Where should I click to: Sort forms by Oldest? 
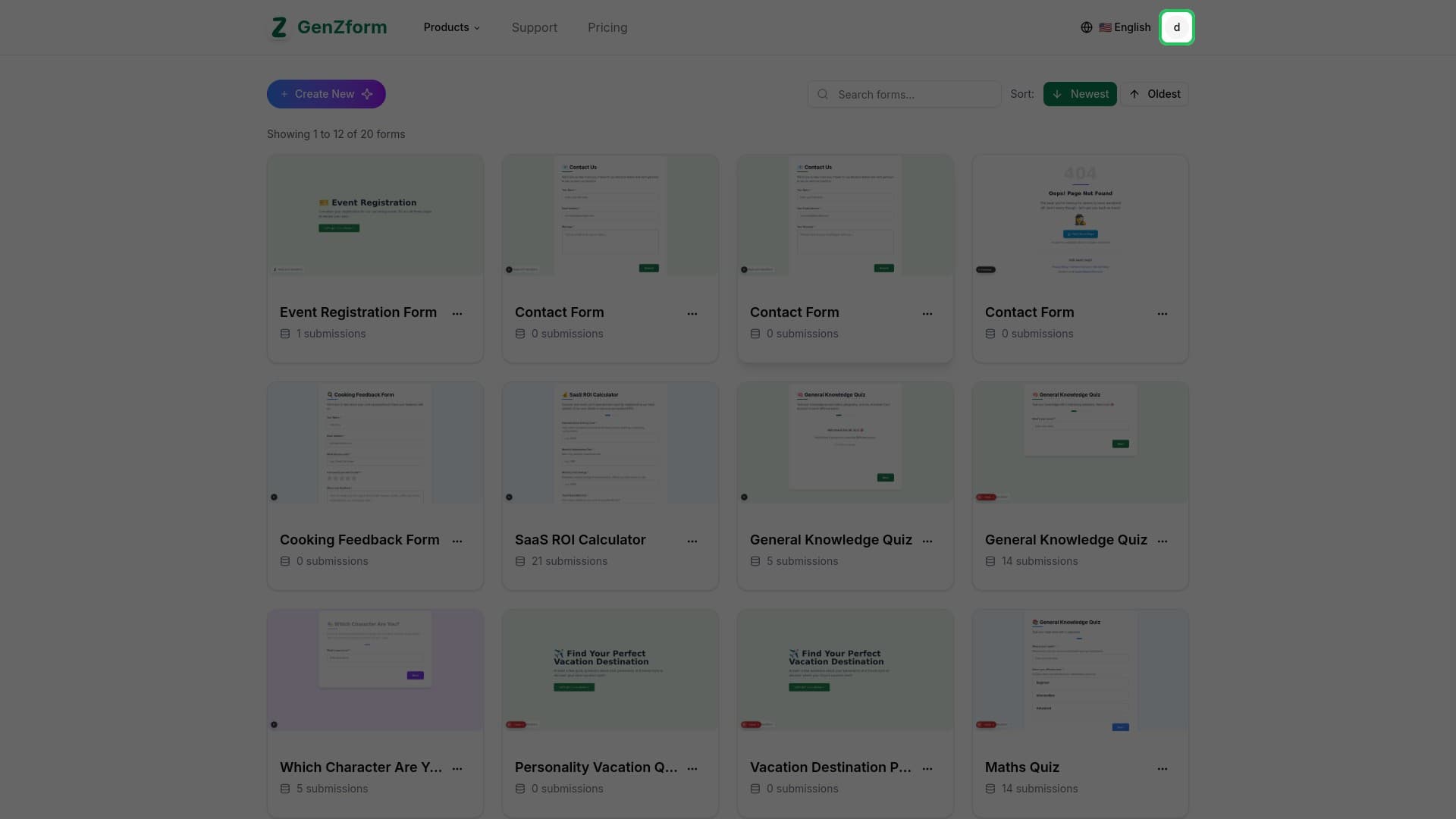click(1154, 94)
